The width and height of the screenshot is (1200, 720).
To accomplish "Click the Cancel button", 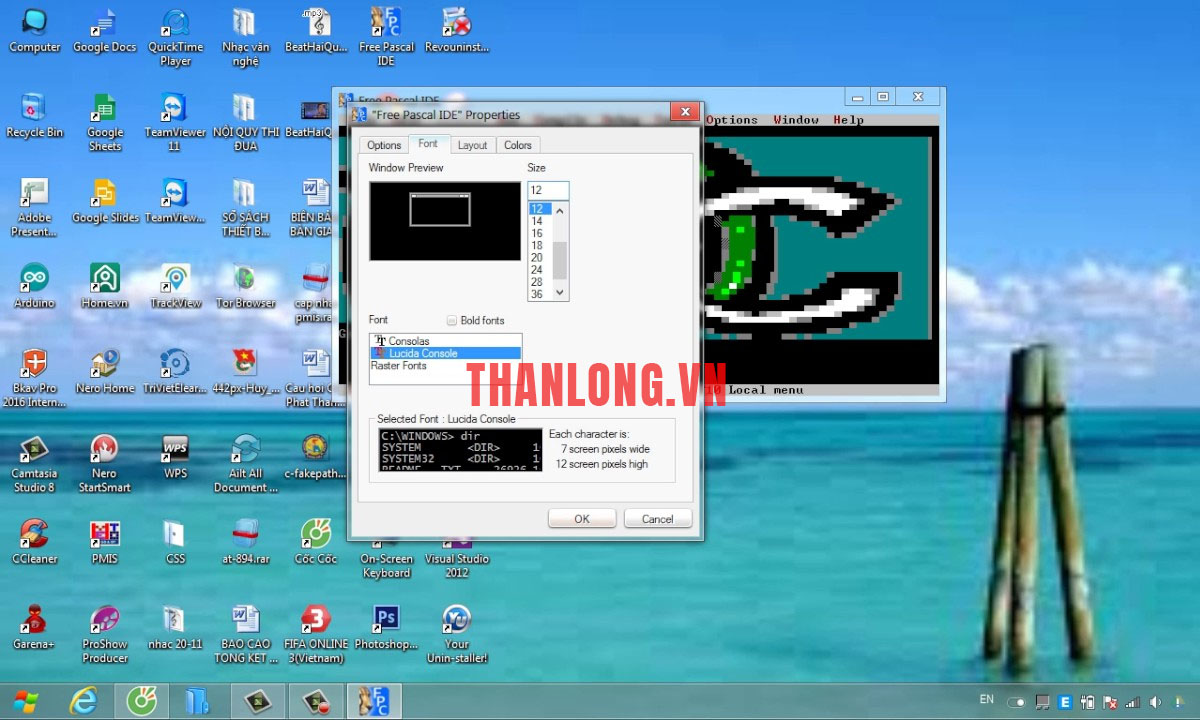I will (657, 519).
